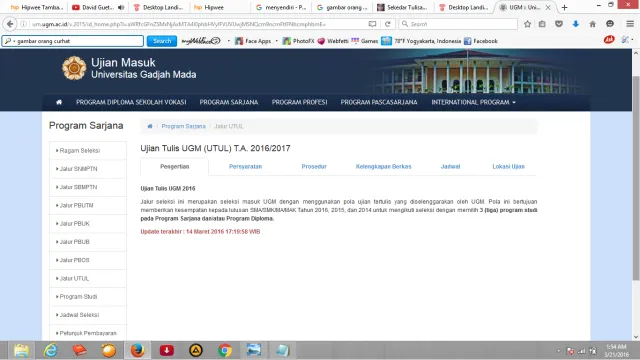Click the gambar orang curhat search field

(x=73, y=41)
